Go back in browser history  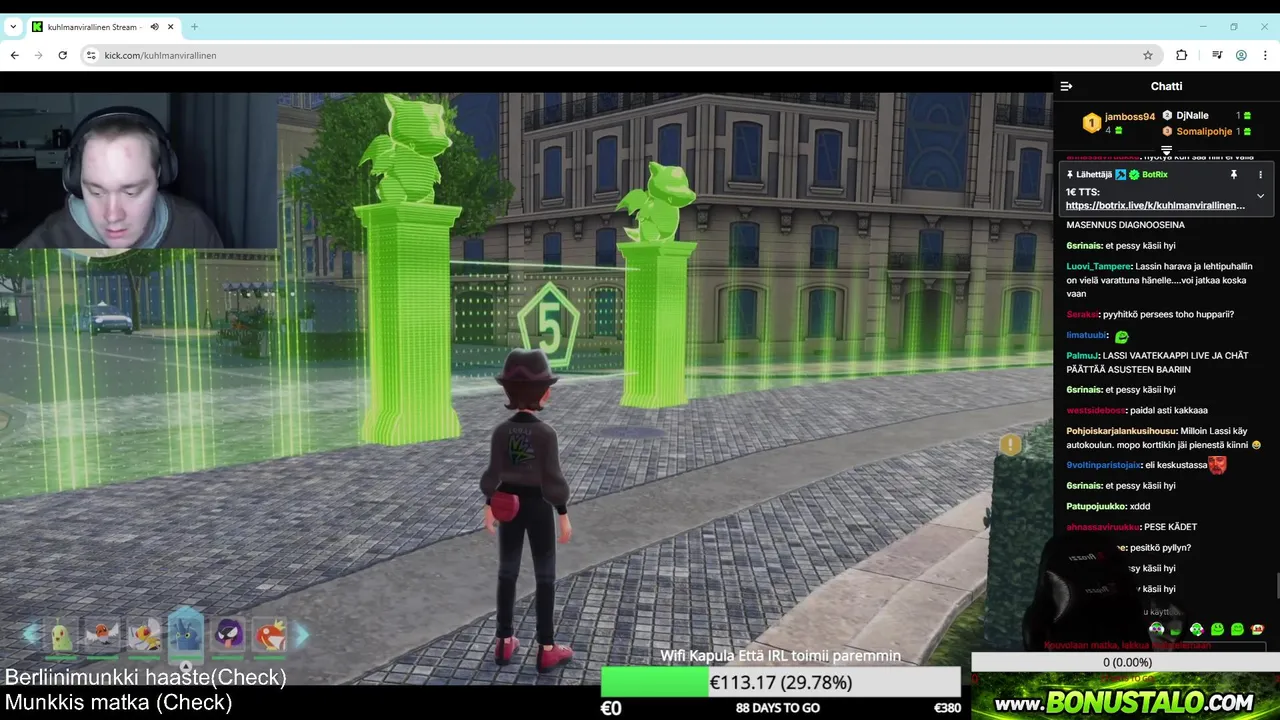pos(14,55)
